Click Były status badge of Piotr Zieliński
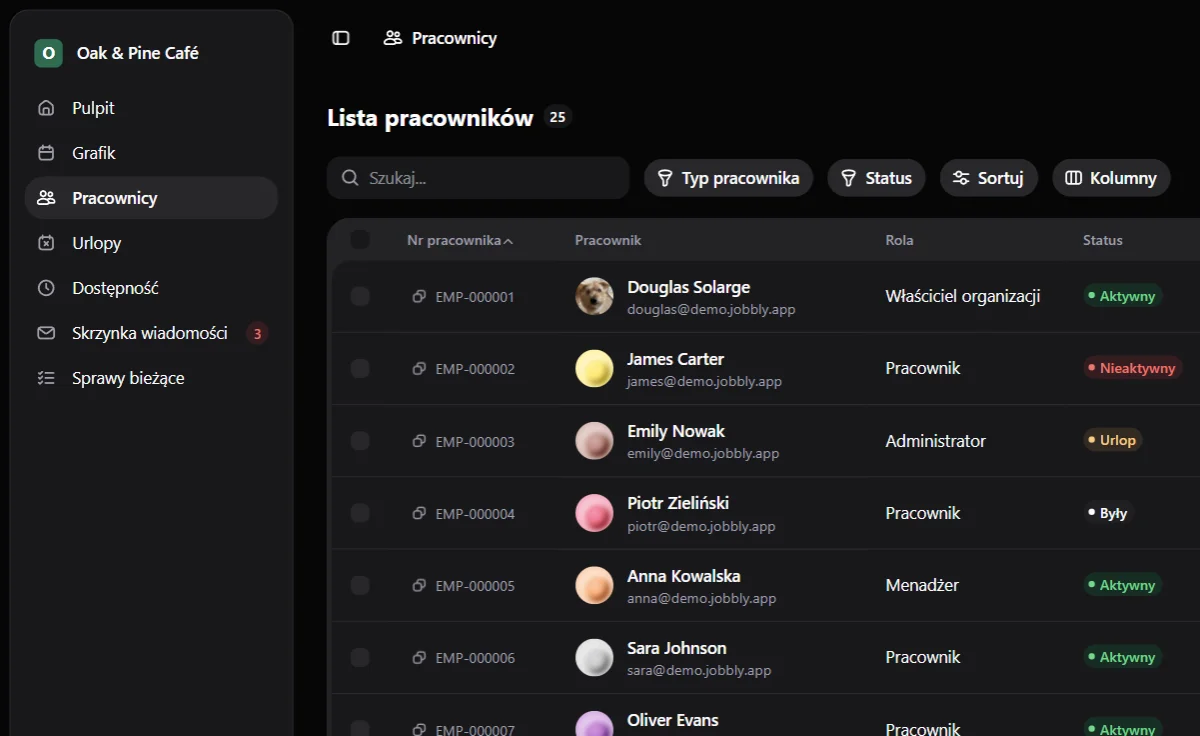This screenshot has height=736, width=1200. [1108, 513]
